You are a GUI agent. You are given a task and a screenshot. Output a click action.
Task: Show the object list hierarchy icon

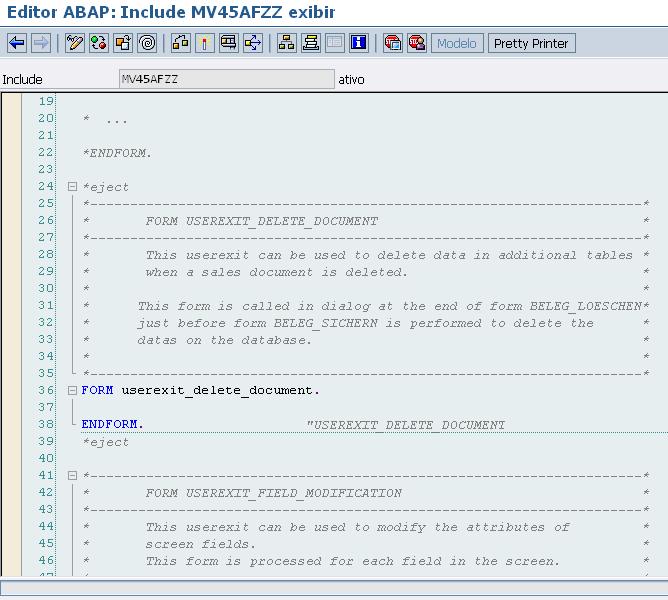tap(286, 43)
